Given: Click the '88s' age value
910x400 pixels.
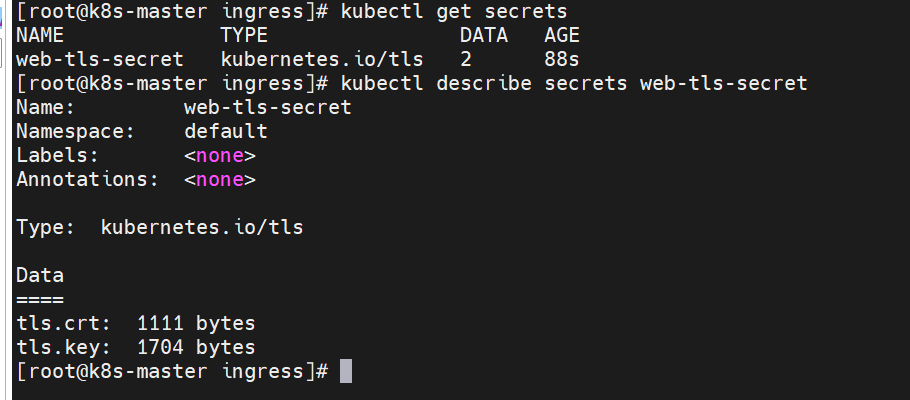Looking at the screenshot, I should tap(562, 59).
